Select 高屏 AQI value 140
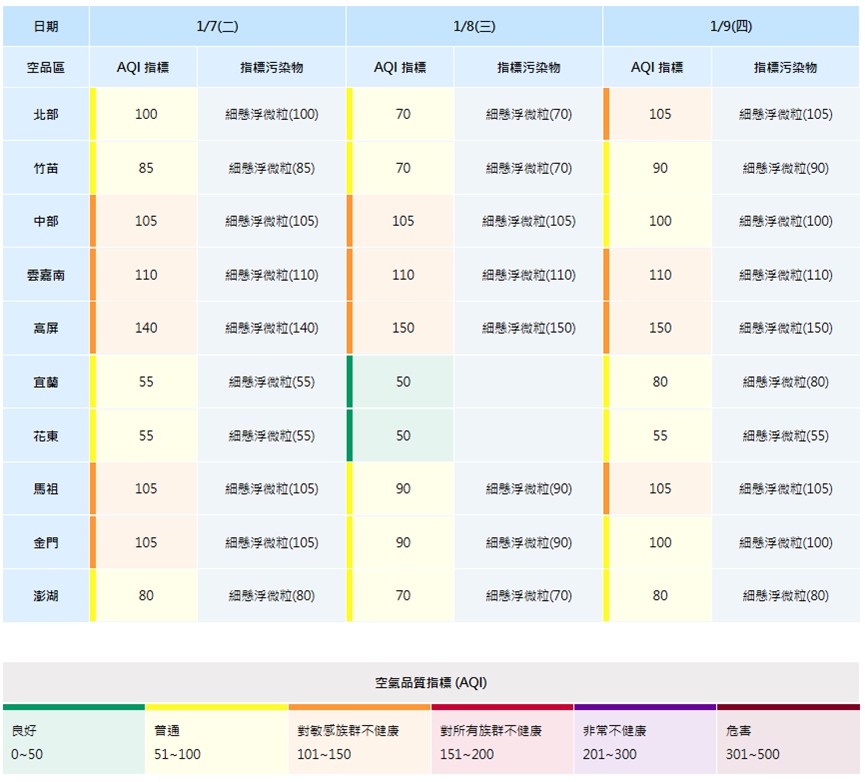The image size is (865, 782). 146,328
